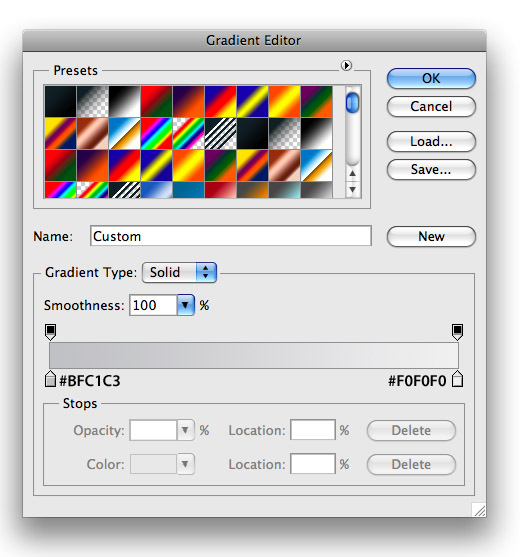Select first-row black to white preset
520x557 pixels.
(124, 102)
